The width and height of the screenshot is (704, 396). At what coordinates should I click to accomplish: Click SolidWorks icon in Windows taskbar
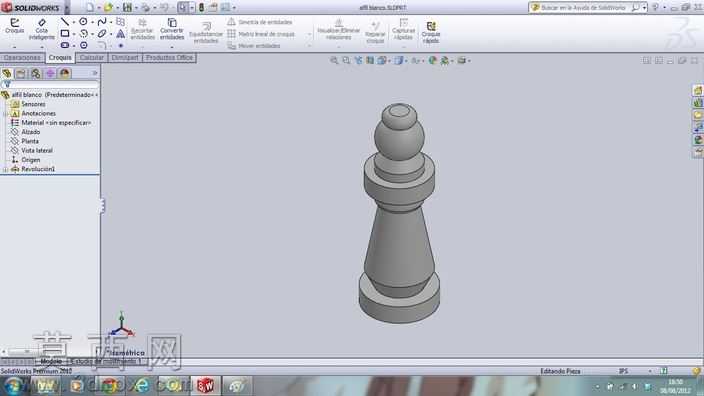click(205, 385)
